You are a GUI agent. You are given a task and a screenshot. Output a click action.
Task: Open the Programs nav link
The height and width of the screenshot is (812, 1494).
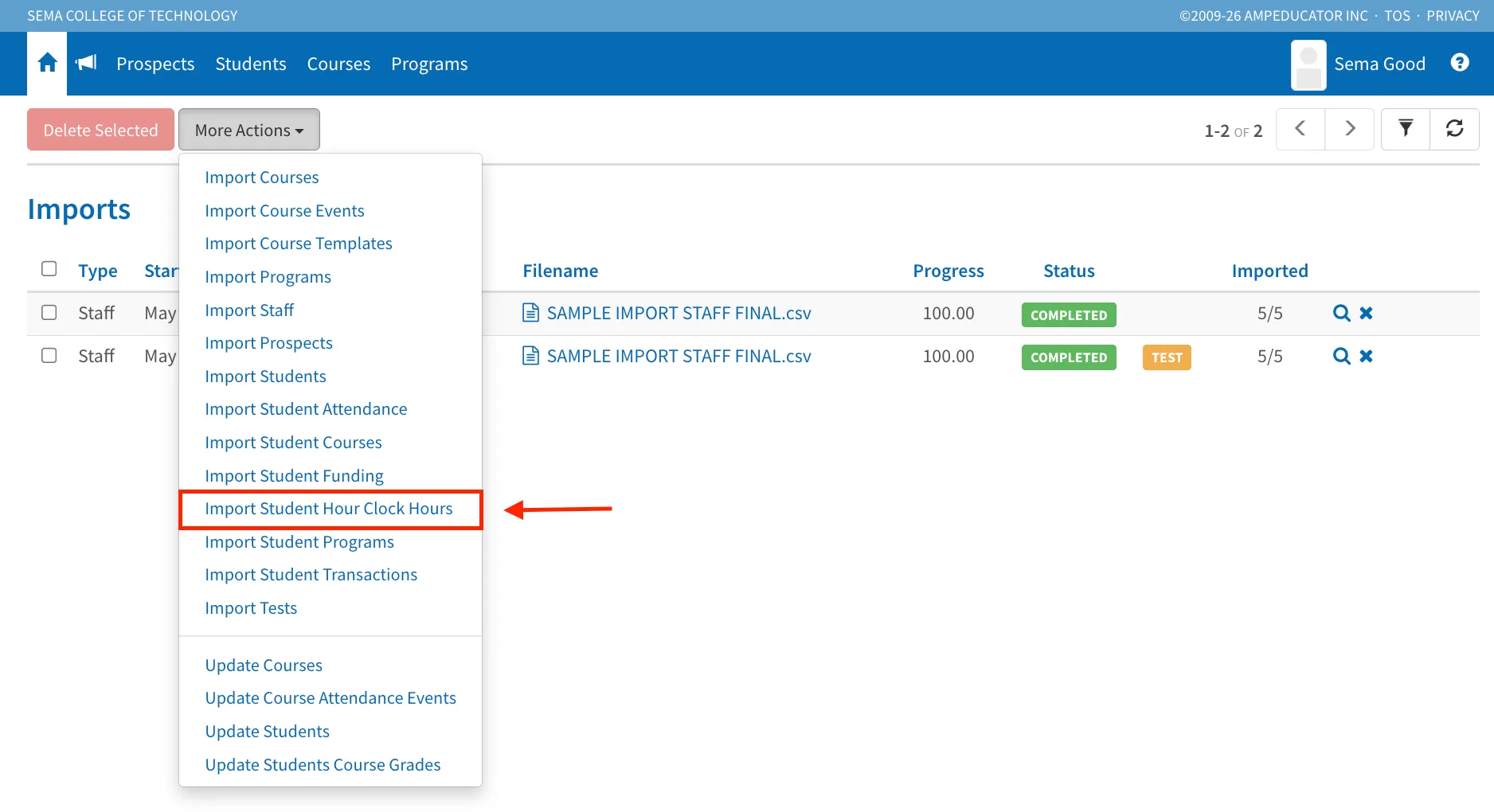pyautogui.click(x=429, y=64)
